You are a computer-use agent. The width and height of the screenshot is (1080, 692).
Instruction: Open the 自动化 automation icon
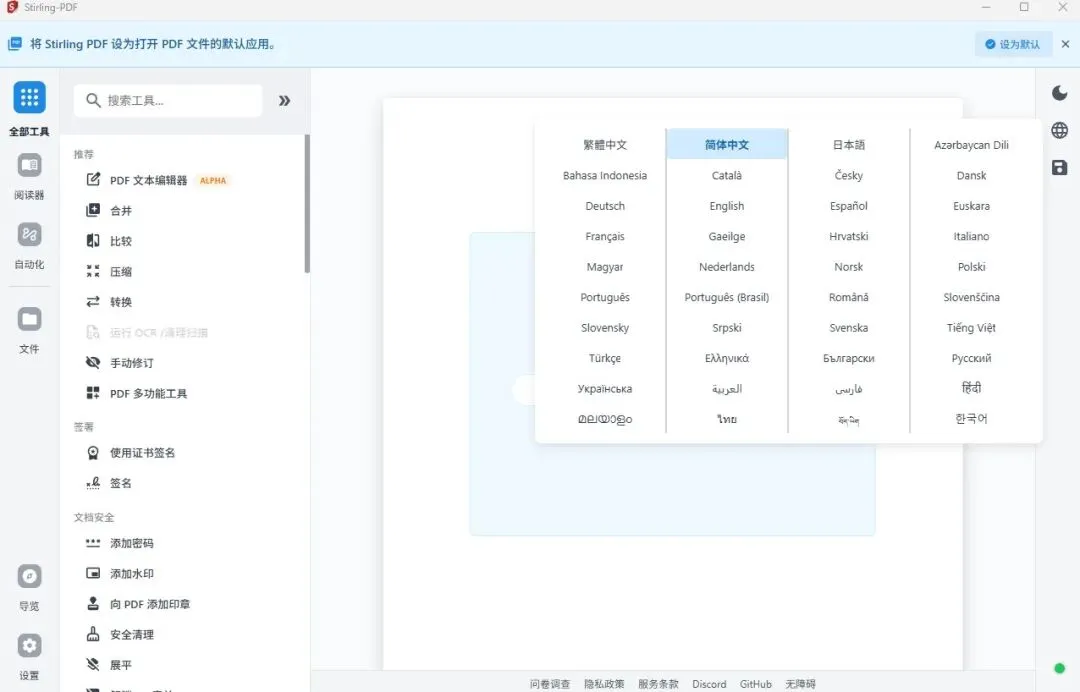point(29,235)
